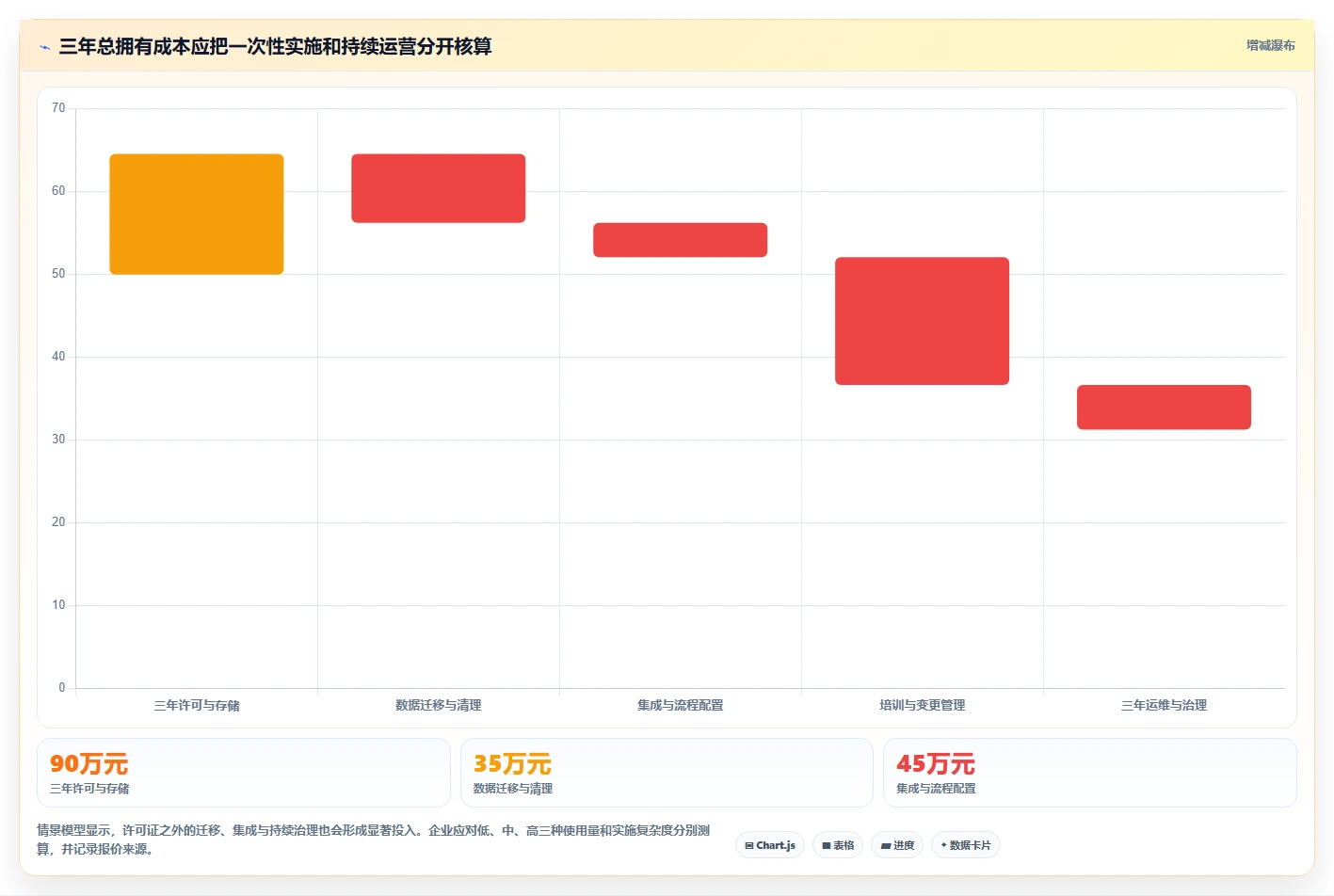Click the y-axis value 70

click(58, 108)
